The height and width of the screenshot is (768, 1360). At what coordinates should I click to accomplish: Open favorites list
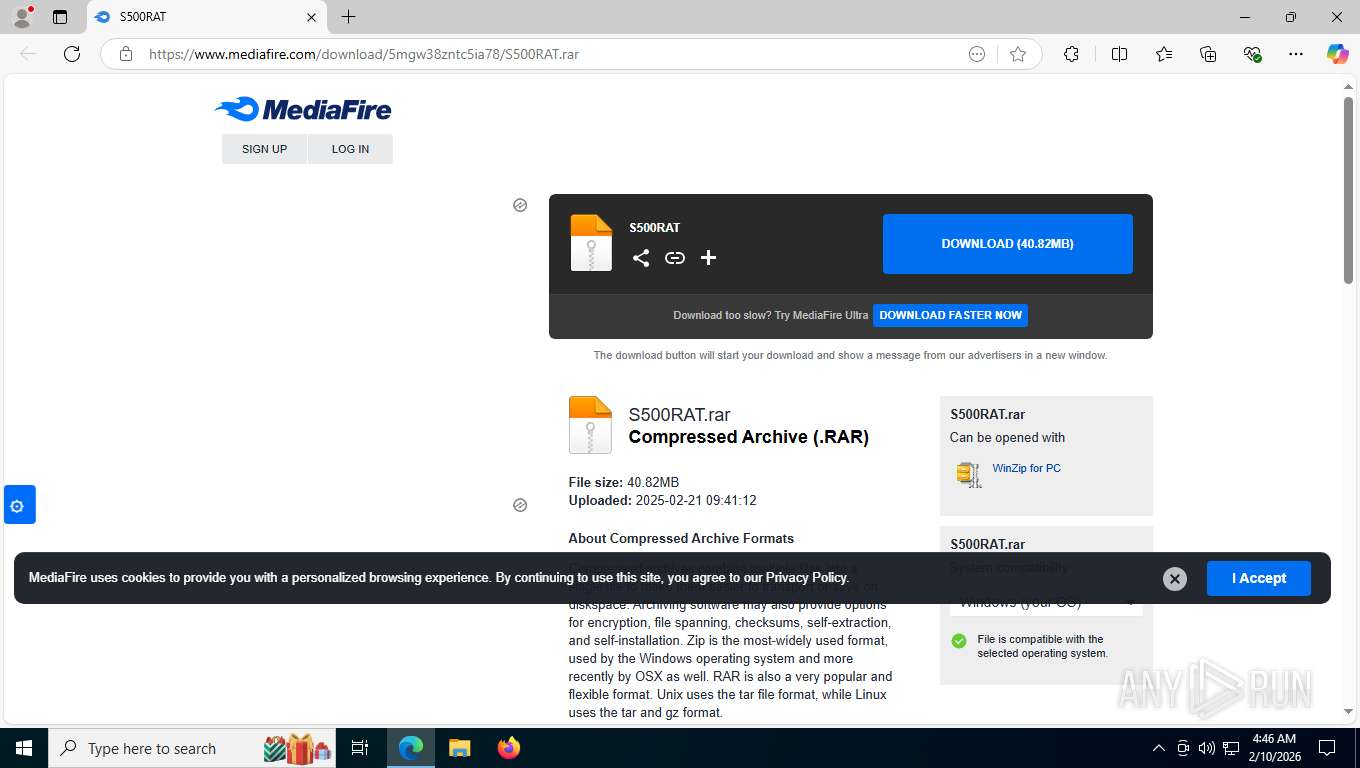[x=1164, y=54]
